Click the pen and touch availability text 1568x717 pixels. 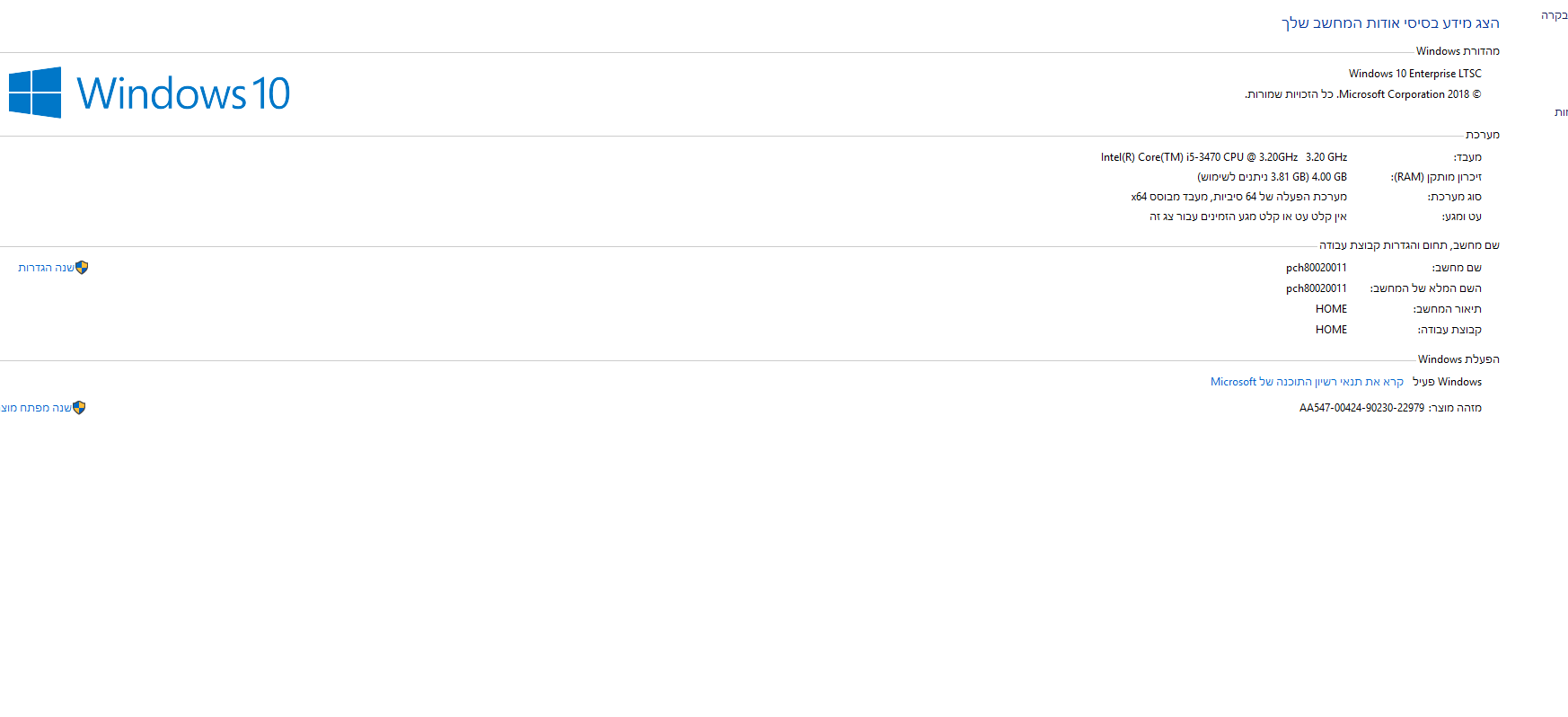point(1247,217)
